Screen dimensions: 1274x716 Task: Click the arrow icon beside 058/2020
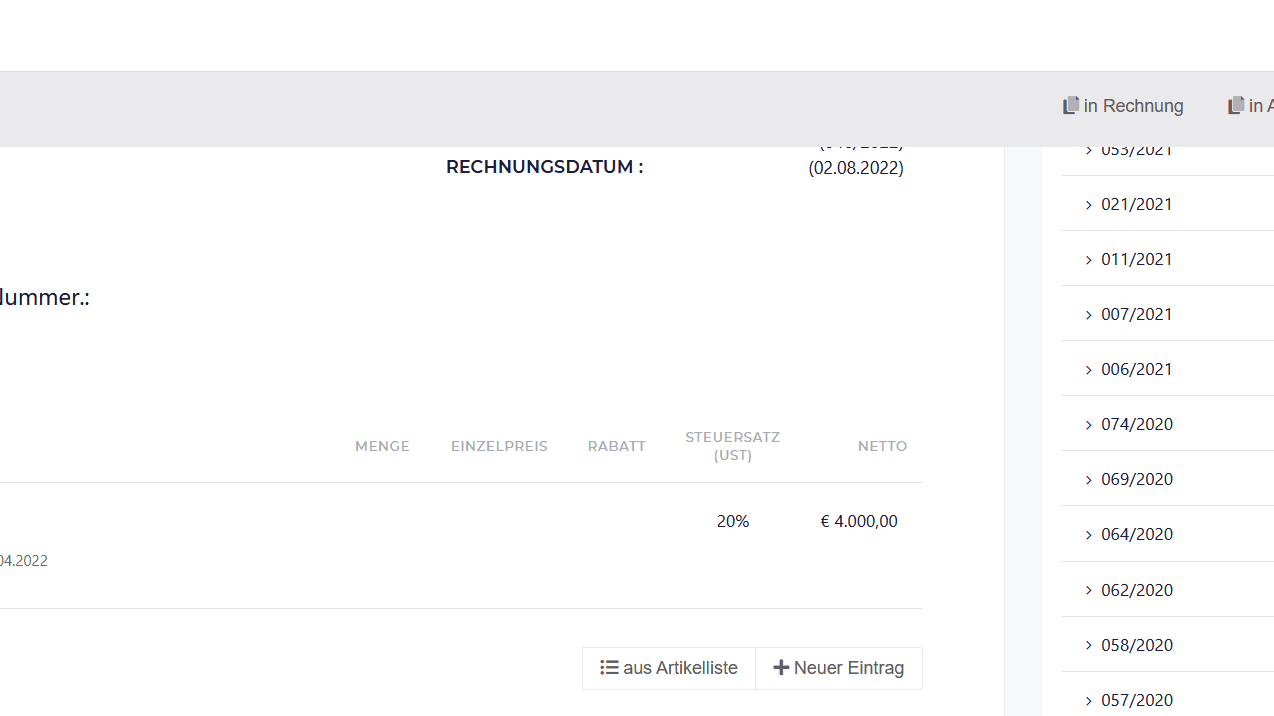tap(1089, 645)
